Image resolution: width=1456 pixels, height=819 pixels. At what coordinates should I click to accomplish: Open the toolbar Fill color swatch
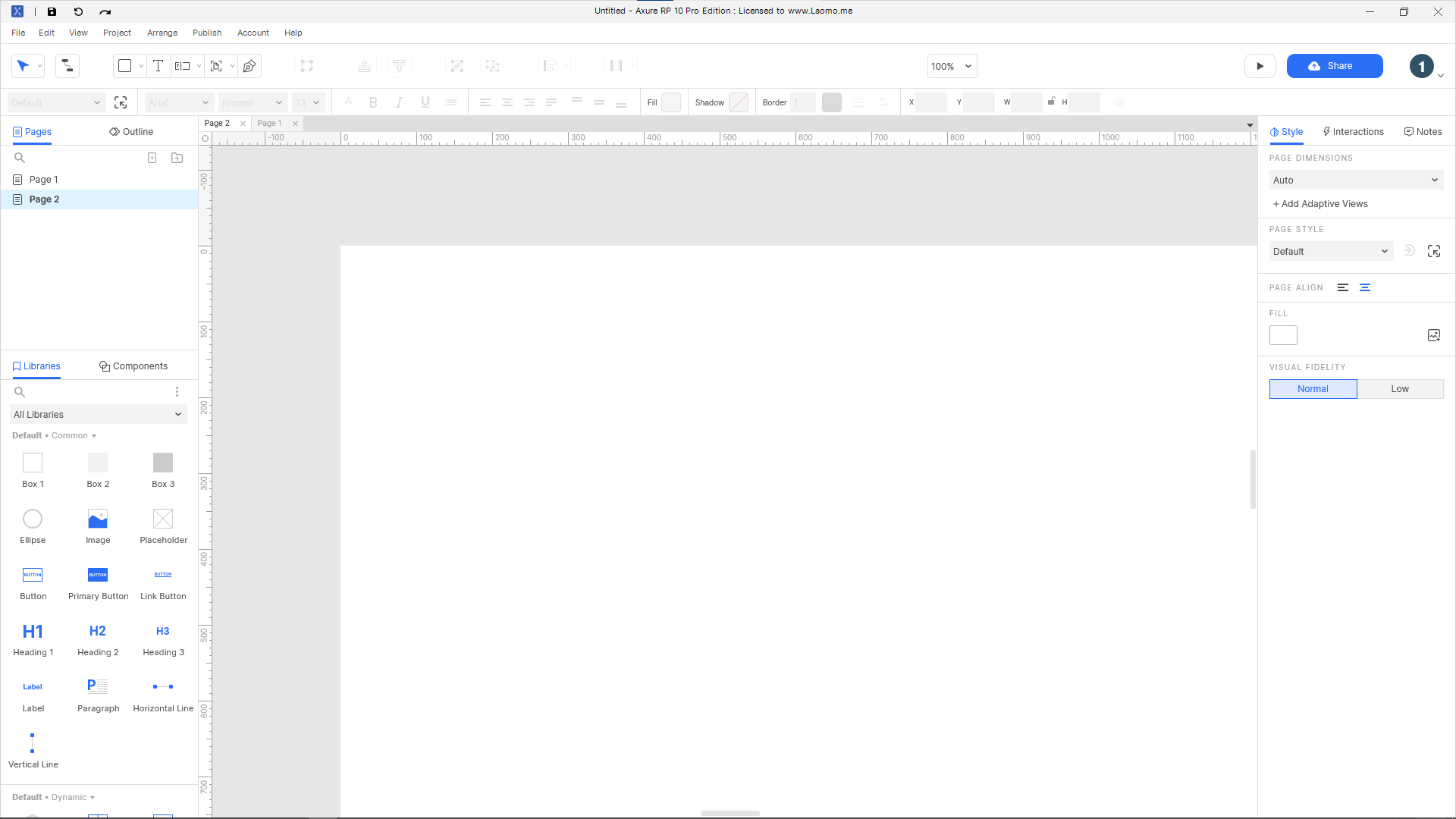(x=671, y=102)
